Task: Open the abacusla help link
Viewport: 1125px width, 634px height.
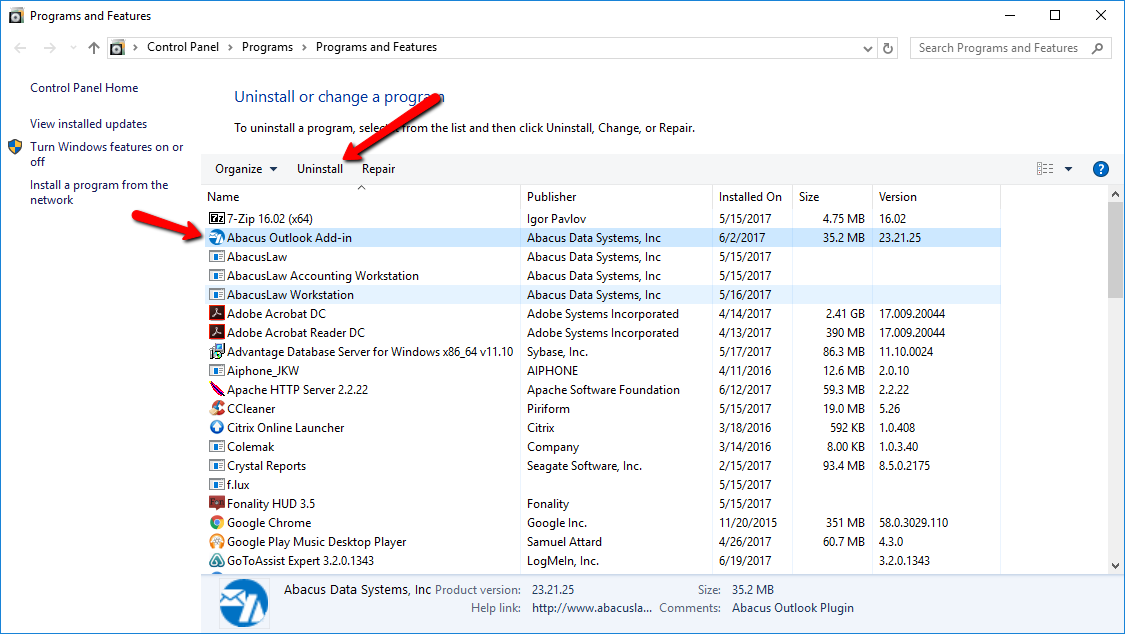Action: [592, 608]
